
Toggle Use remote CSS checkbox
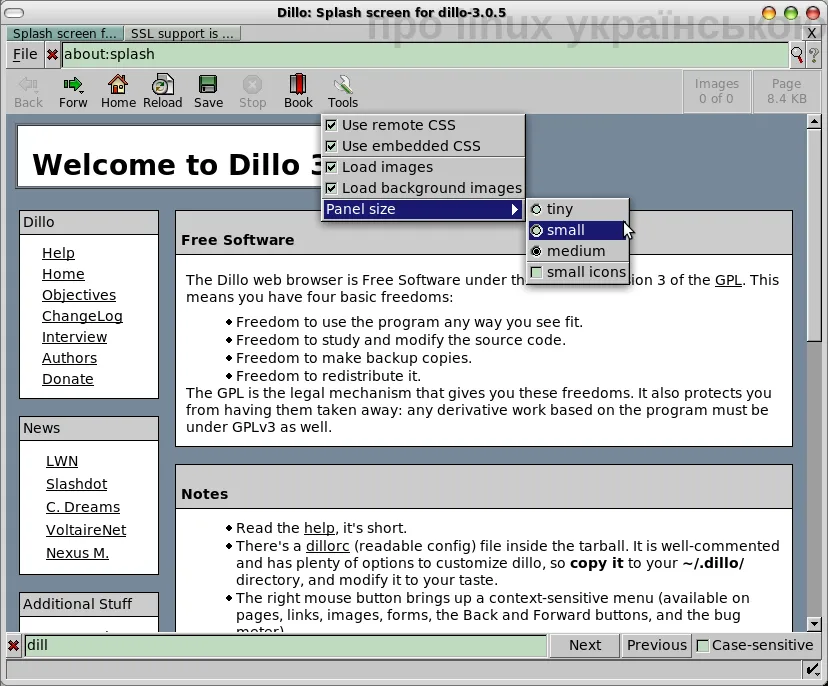331,125
